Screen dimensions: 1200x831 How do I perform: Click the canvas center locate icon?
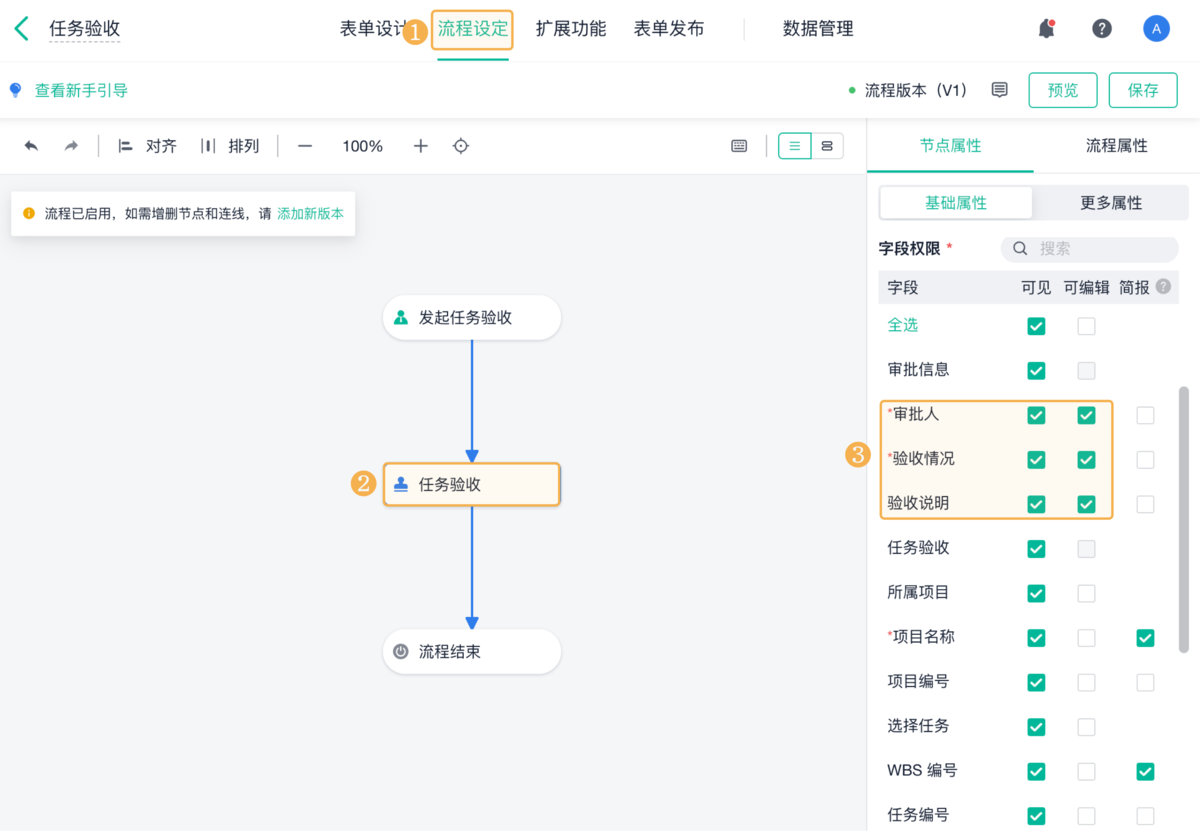point(460,145)
